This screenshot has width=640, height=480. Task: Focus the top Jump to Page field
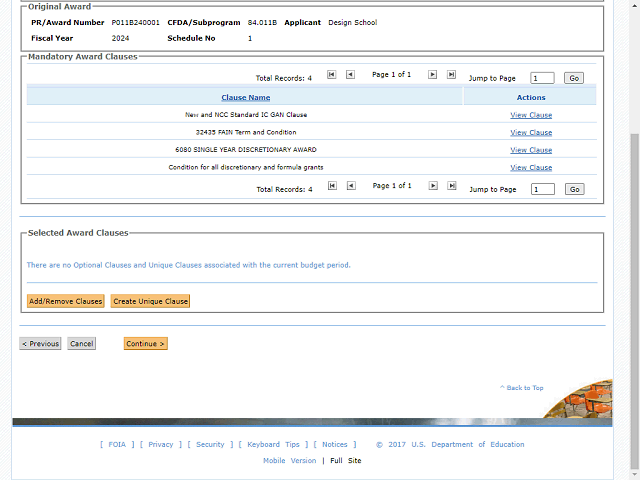(542, 78)
